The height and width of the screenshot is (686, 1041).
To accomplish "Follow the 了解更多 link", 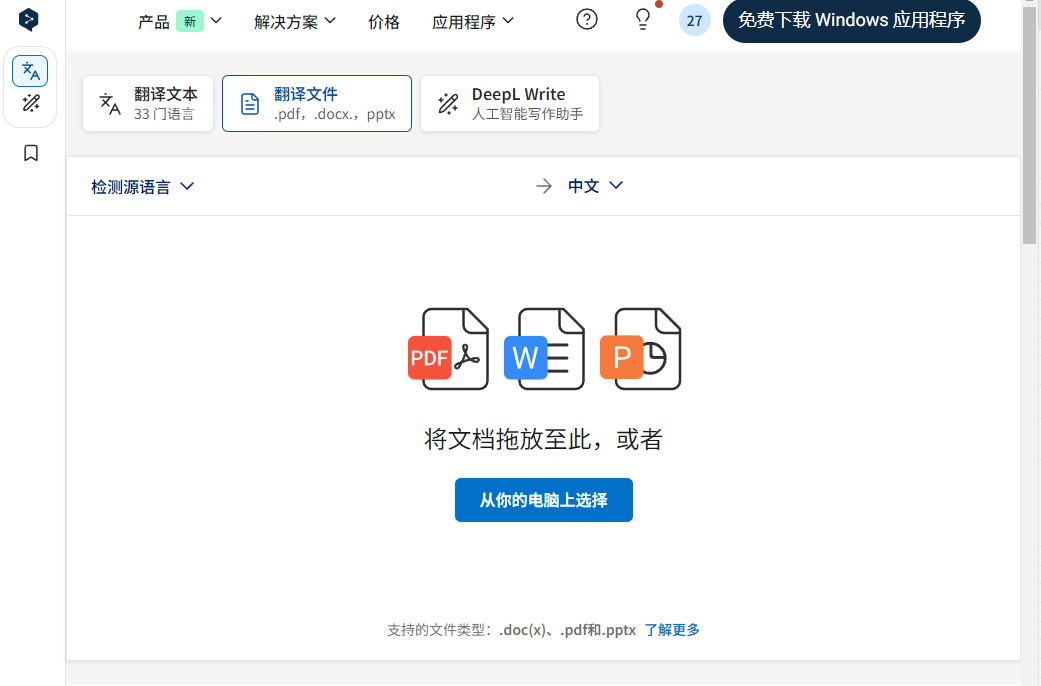I will tap(672, 630).
